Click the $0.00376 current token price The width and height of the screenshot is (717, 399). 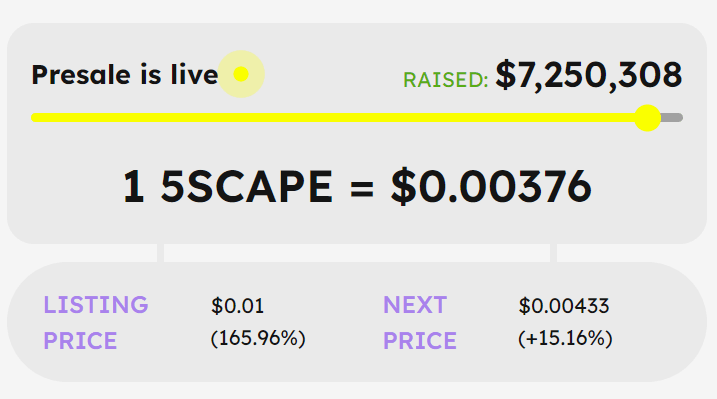(x=492, y=186)
